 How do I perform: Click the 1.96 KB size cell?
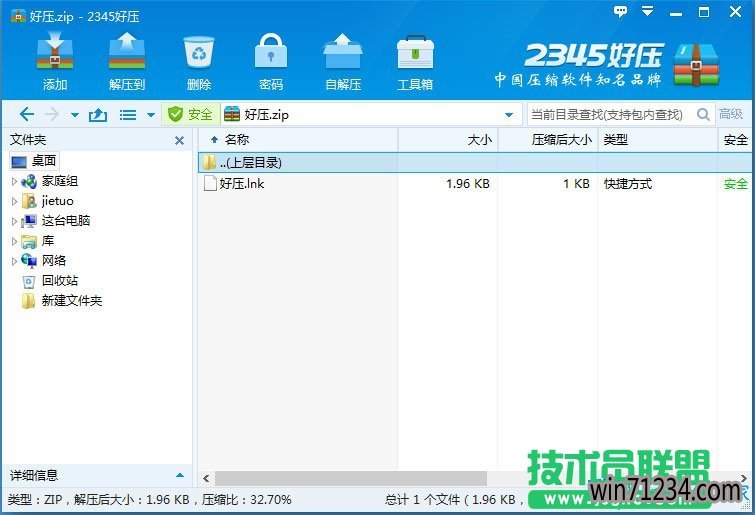[x=468, y=184]
